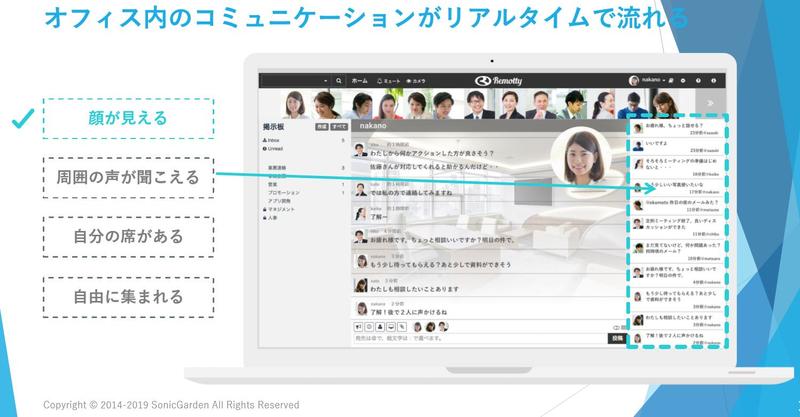Image resolution: width=800 pixels, height=417 pixels.
Task: Open the notes icon next to nakano menu
Action: click(671, 81)
